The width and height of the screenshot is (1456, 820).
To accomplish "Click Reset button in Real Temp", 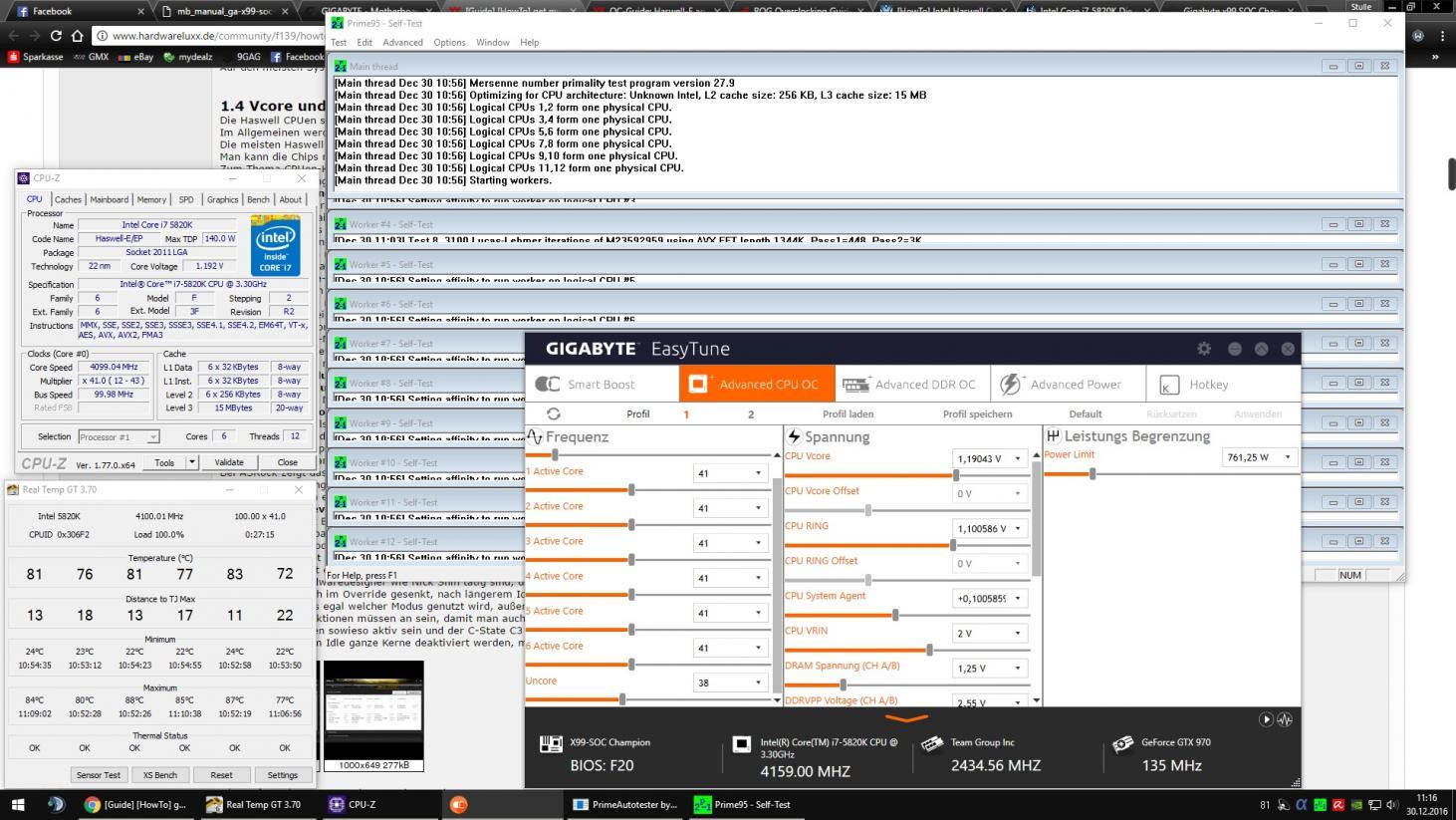I will (x=221, y=774).
